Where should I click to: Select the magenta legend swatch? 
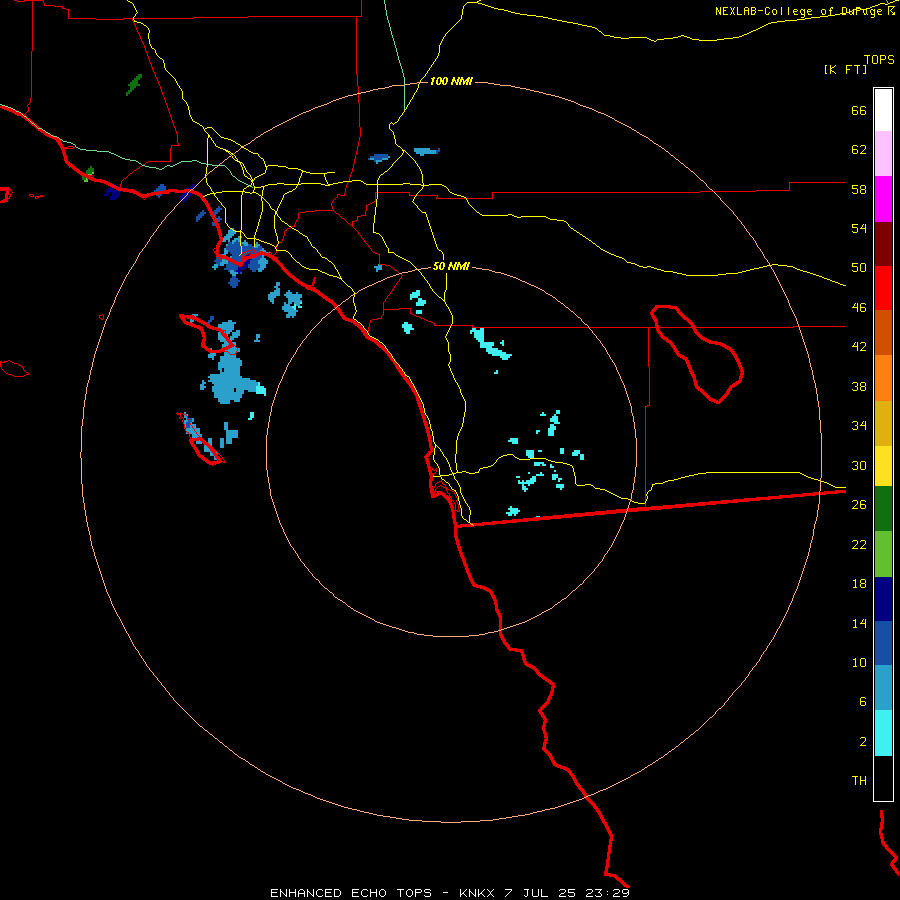pyautogui.click(x=883, y=199)
